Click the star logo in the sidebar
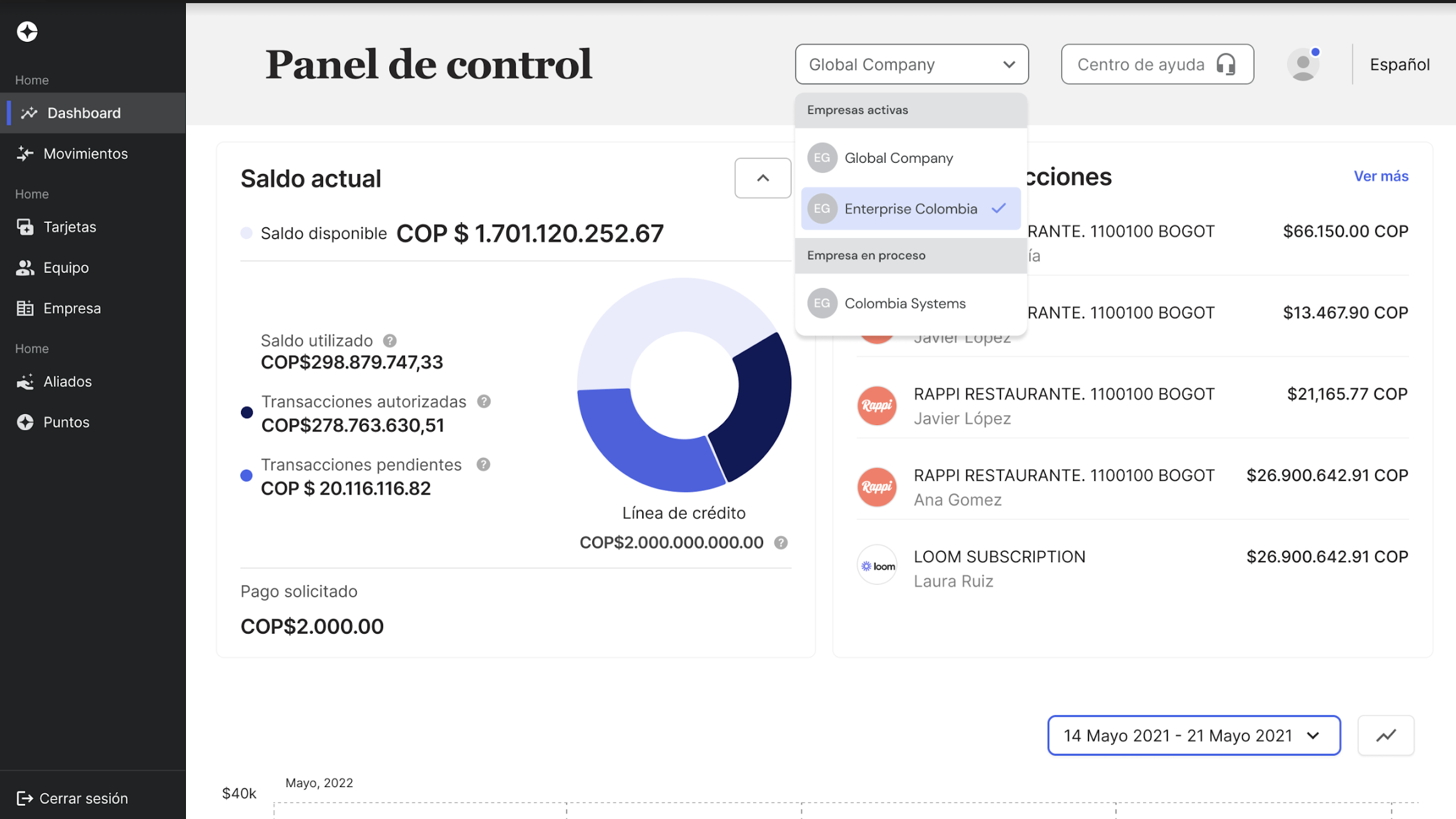Screen dimensions: 1456x819 (27, 31)
